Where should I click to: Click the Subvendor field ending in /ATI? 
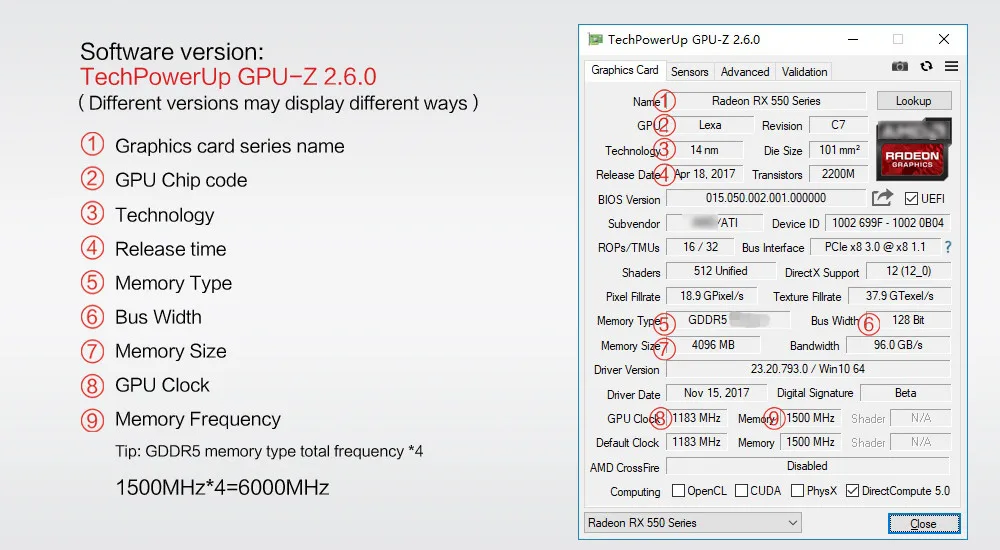point(714,223)
